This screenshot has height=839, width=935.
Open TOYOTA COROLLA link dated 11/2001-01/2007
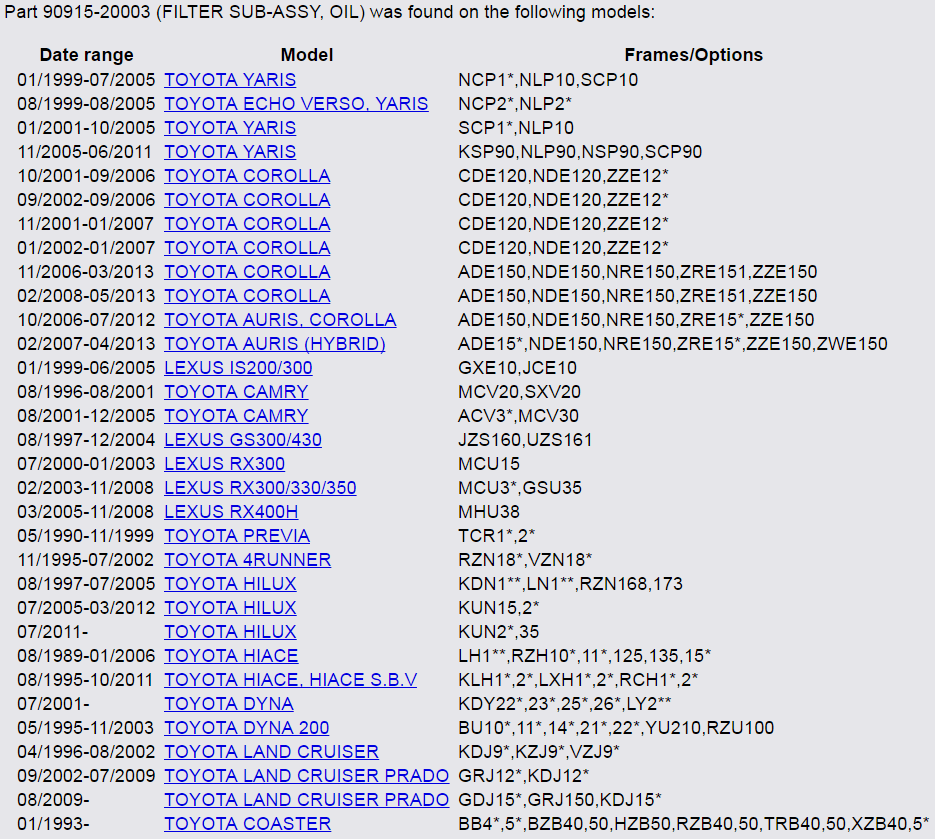coord(247,224)
